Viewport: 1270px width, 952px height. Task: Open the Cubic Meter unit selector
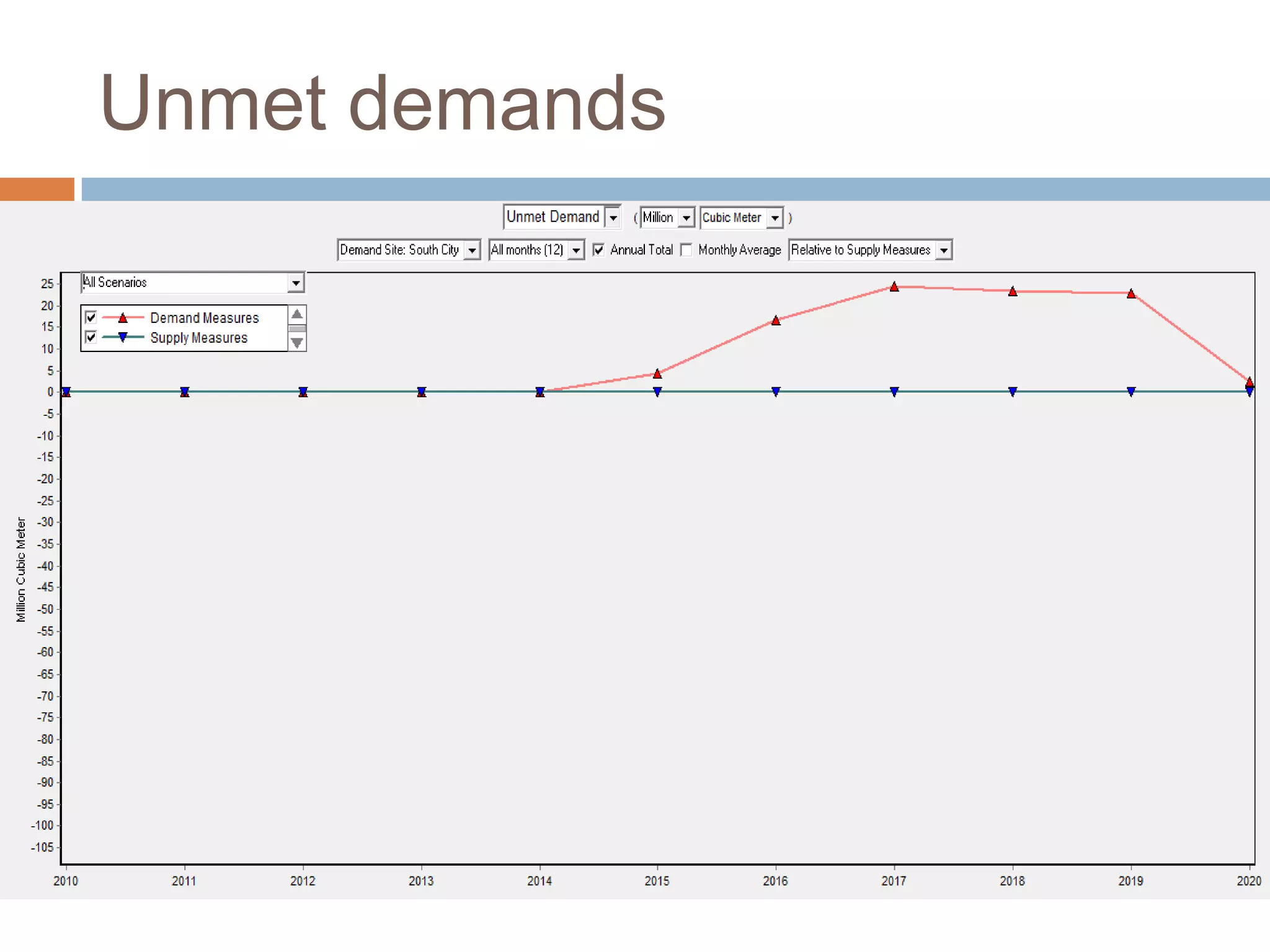click(775, 218)
